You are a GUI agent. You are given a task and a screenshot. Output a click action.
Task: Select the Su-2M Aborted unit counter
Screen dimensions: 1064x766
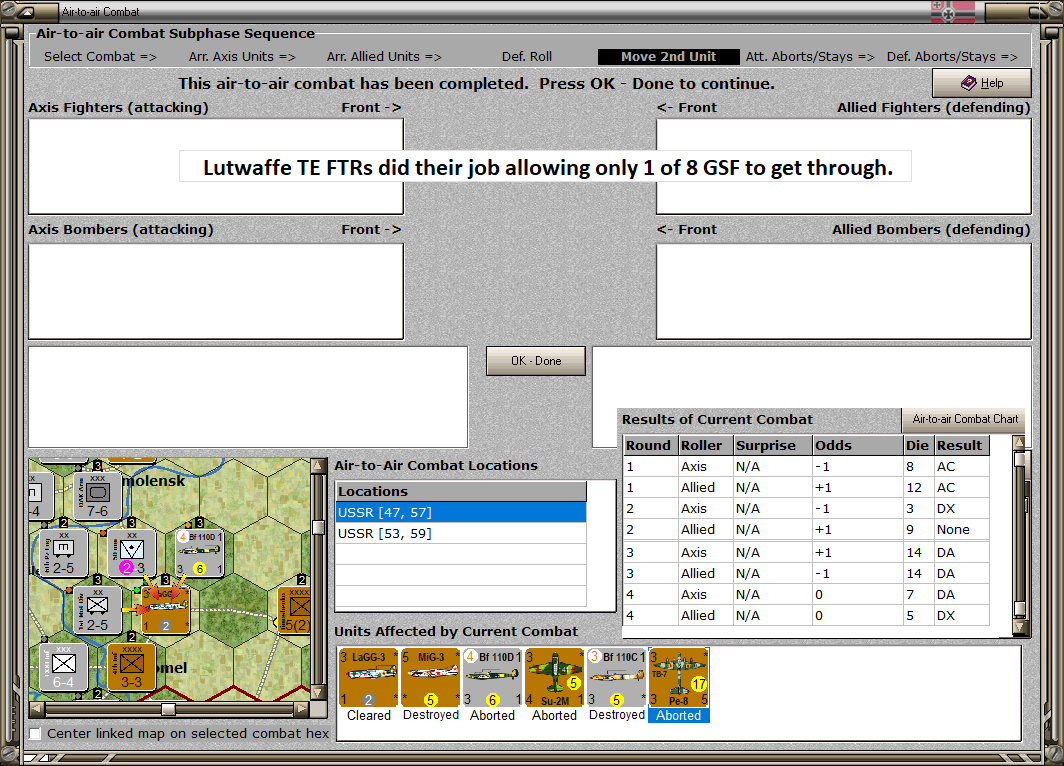tap(554, 677)
